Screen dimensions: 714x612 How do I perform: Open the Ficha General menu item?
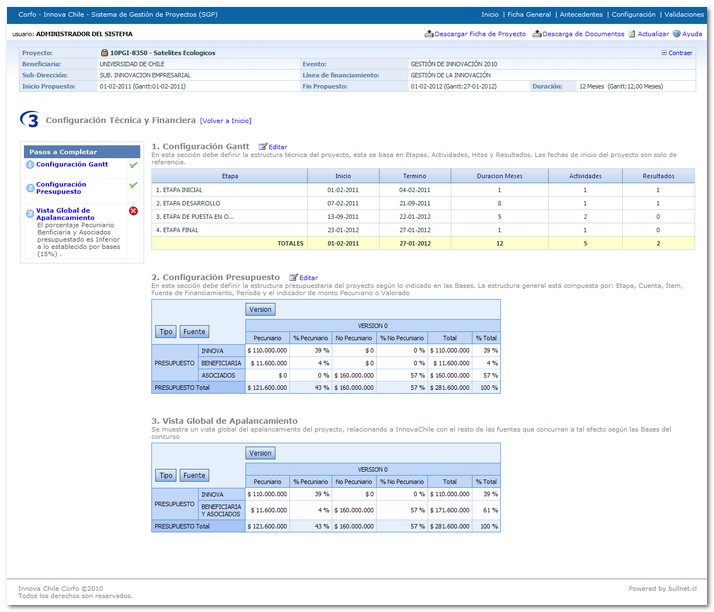[x=529, y=15]
